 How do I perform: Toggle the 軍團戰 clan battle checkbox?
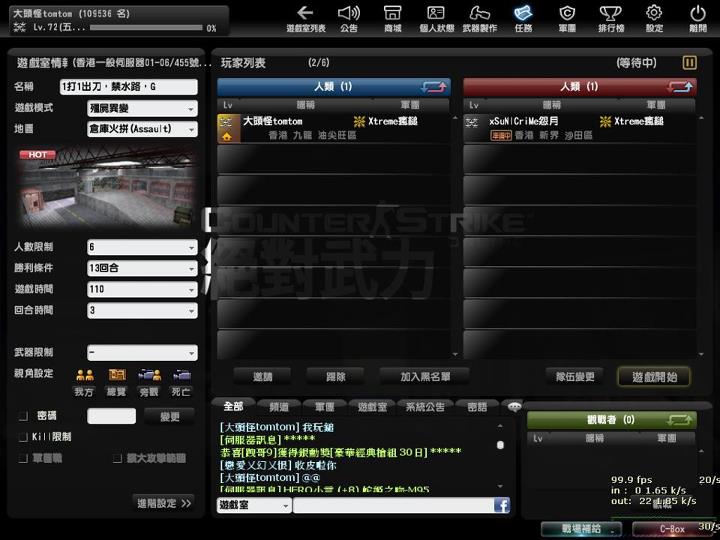pos(23,458)
